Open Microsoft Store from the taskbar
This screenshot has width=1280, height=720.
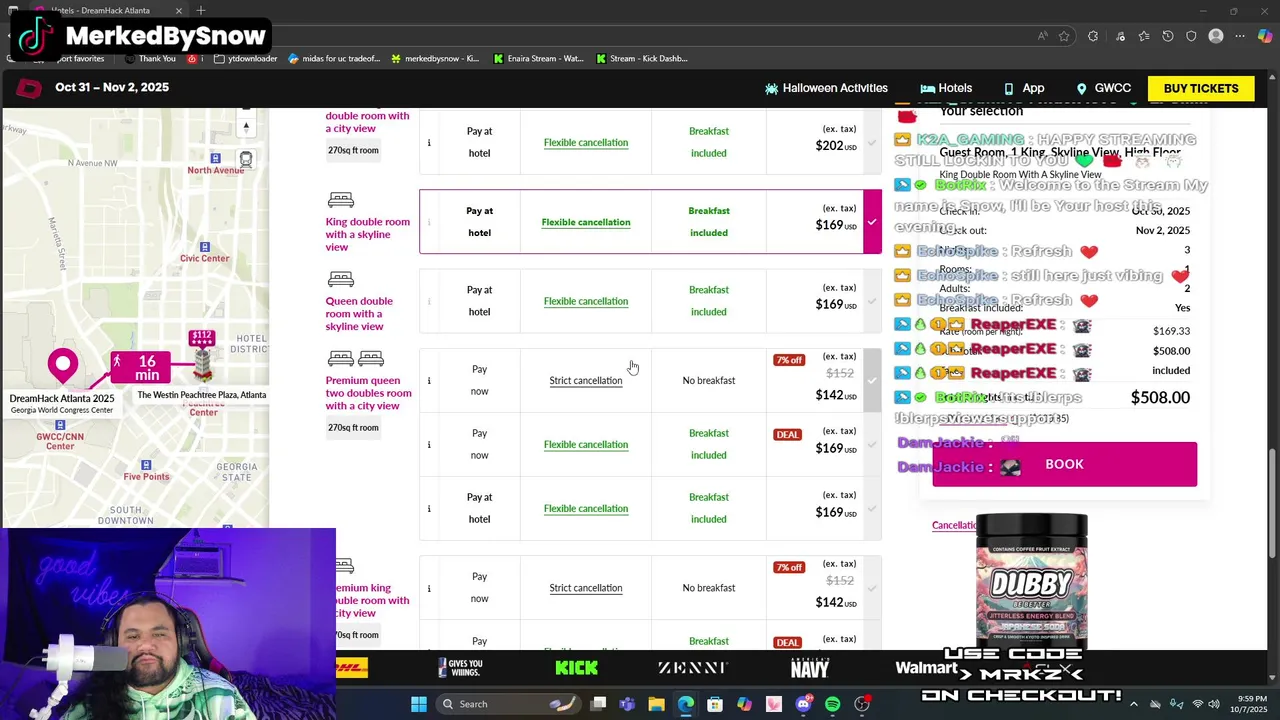pos(715,704)
